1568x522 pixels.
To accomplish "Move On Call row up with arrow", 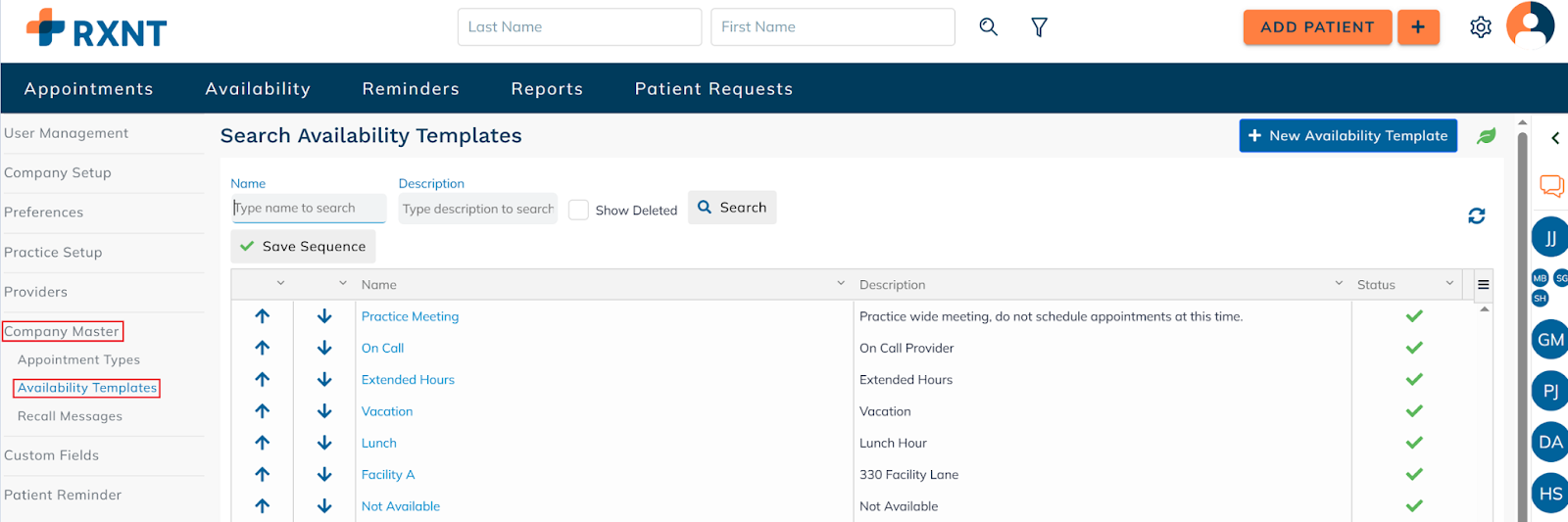I will click(x=262, y=348).
